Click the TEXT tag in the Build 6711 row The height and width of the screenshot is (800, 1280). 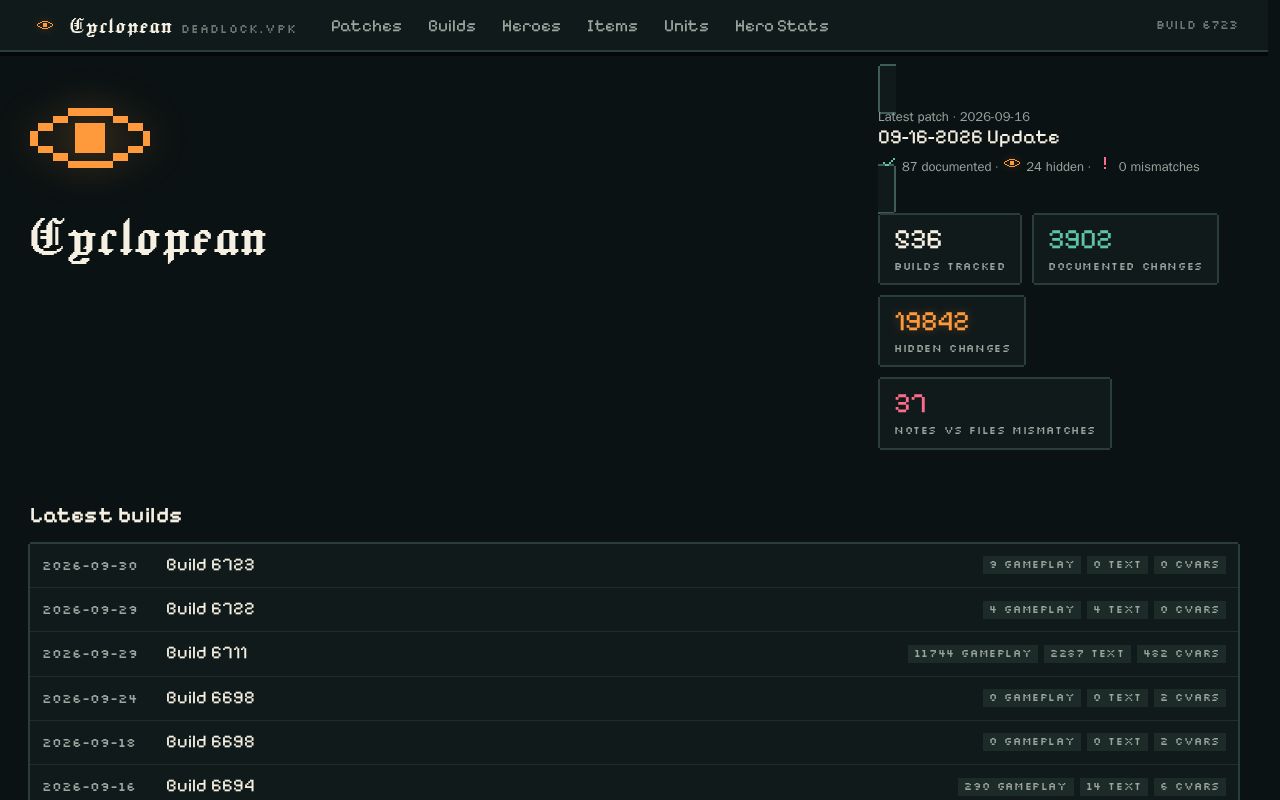tap(1088, 654)
